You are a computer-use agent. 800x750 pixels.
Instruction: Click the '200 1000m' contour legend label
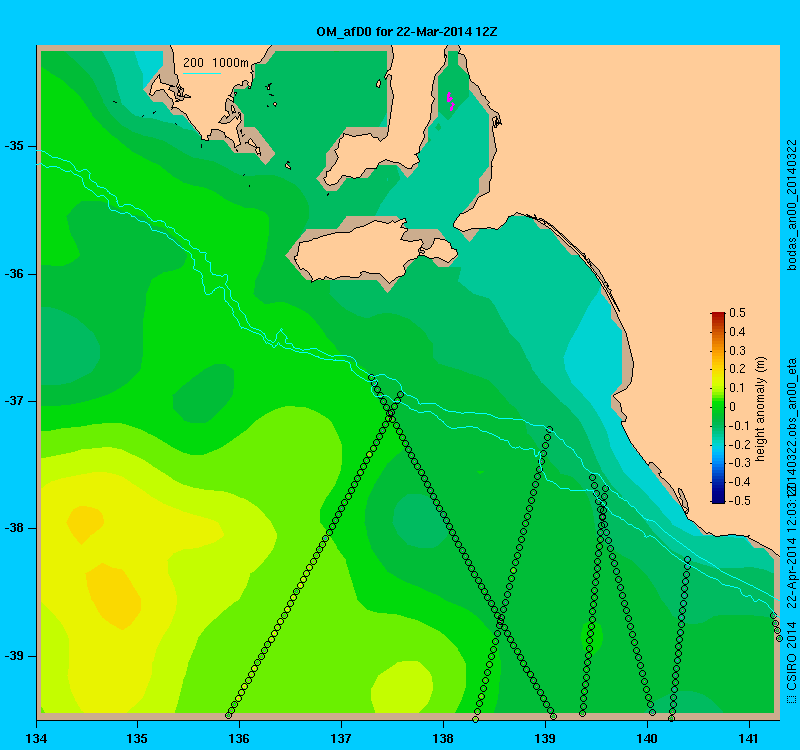coord(216,63)
